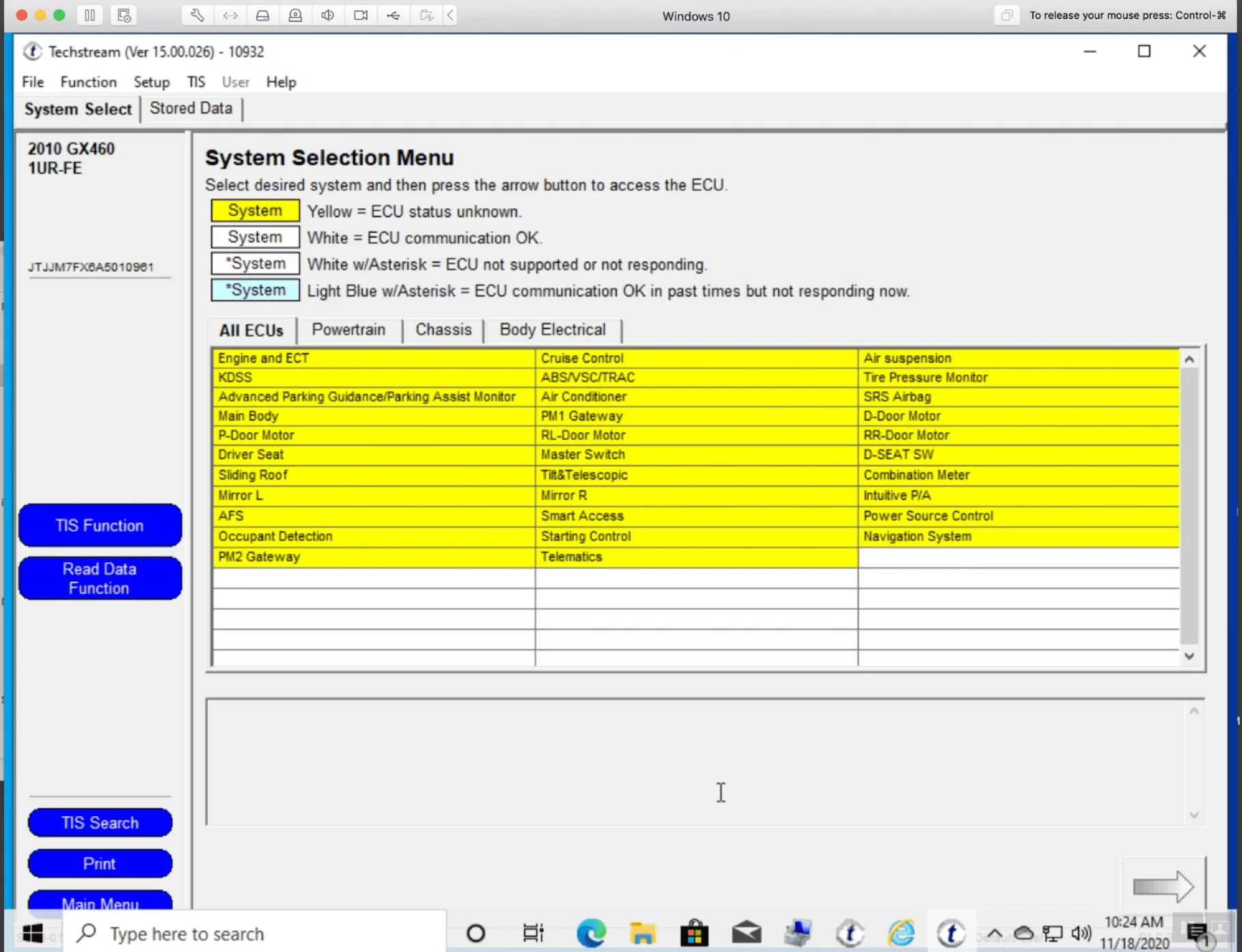Select Telematics system
Viewport: 1242px width, 952px height.
(696, 557)
